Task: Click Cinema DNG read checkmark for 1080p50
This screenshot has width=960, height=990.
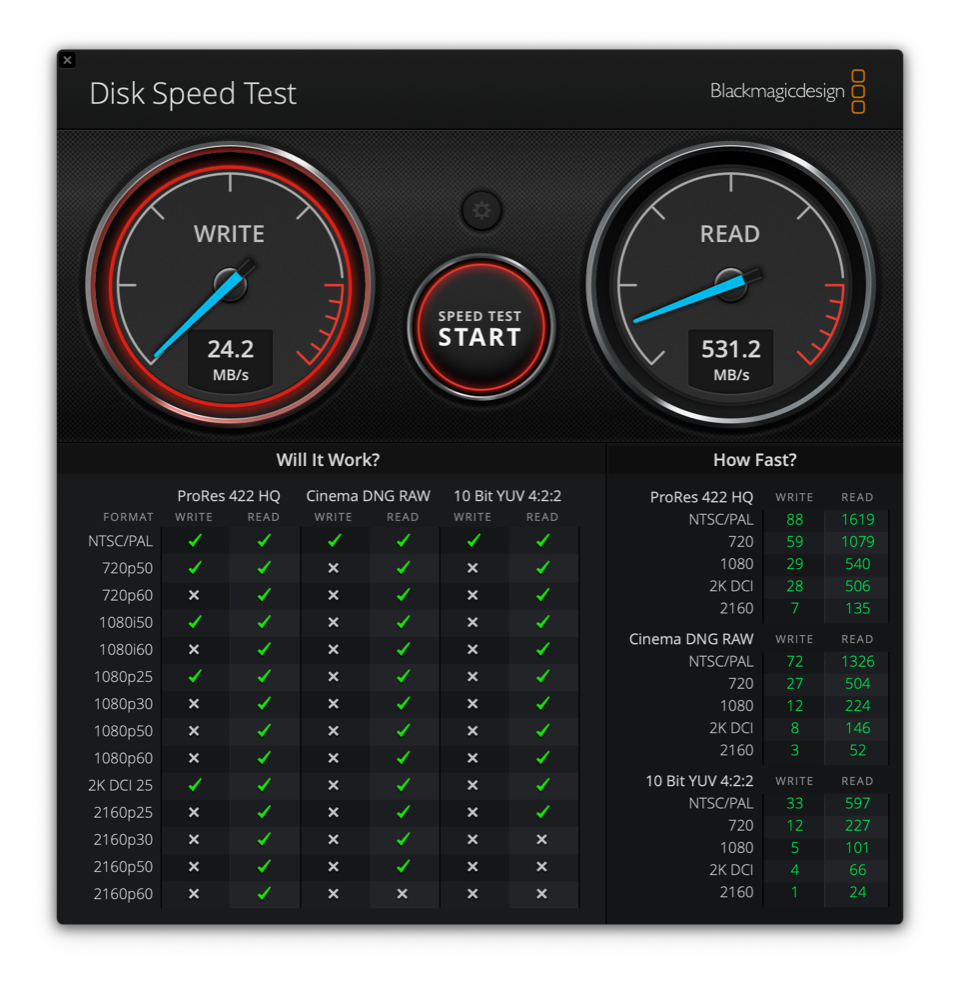Action: tap(403, 731)
